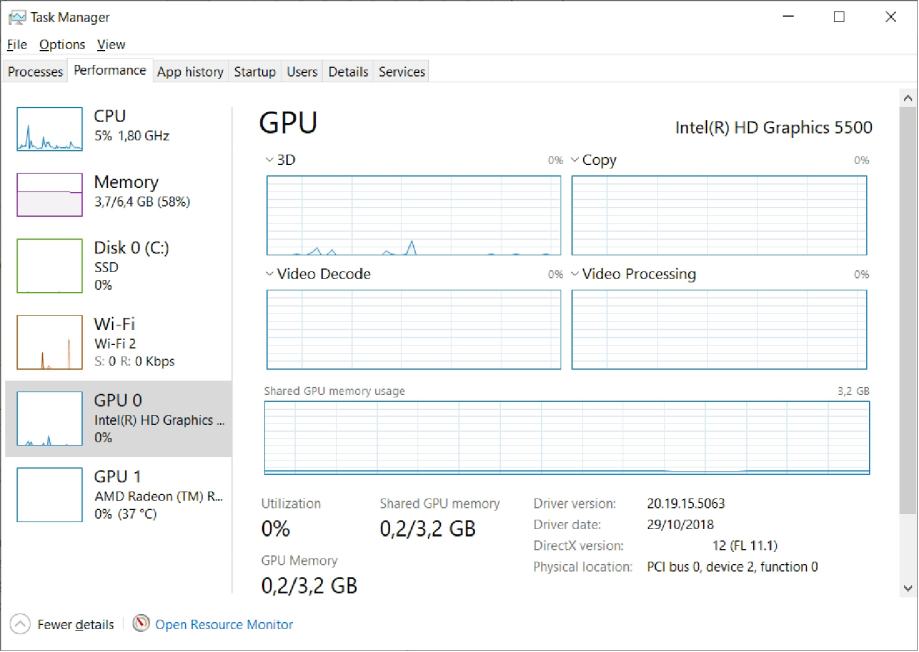Select the CPU performance graph thumbnail
This screenshot has width=919, height=652.
(x=50, y=129)
